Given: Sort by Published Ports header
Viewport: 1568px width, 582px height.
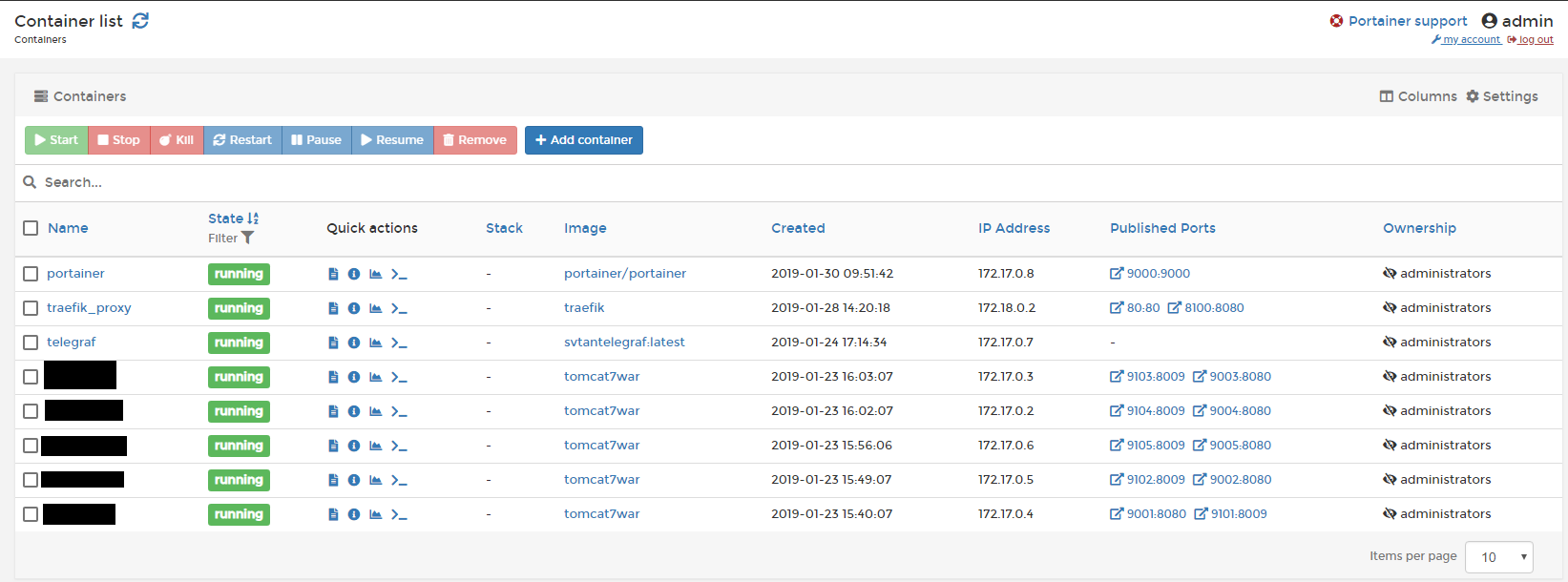Looking at the screenshot, I should (x=1162, y=228).
